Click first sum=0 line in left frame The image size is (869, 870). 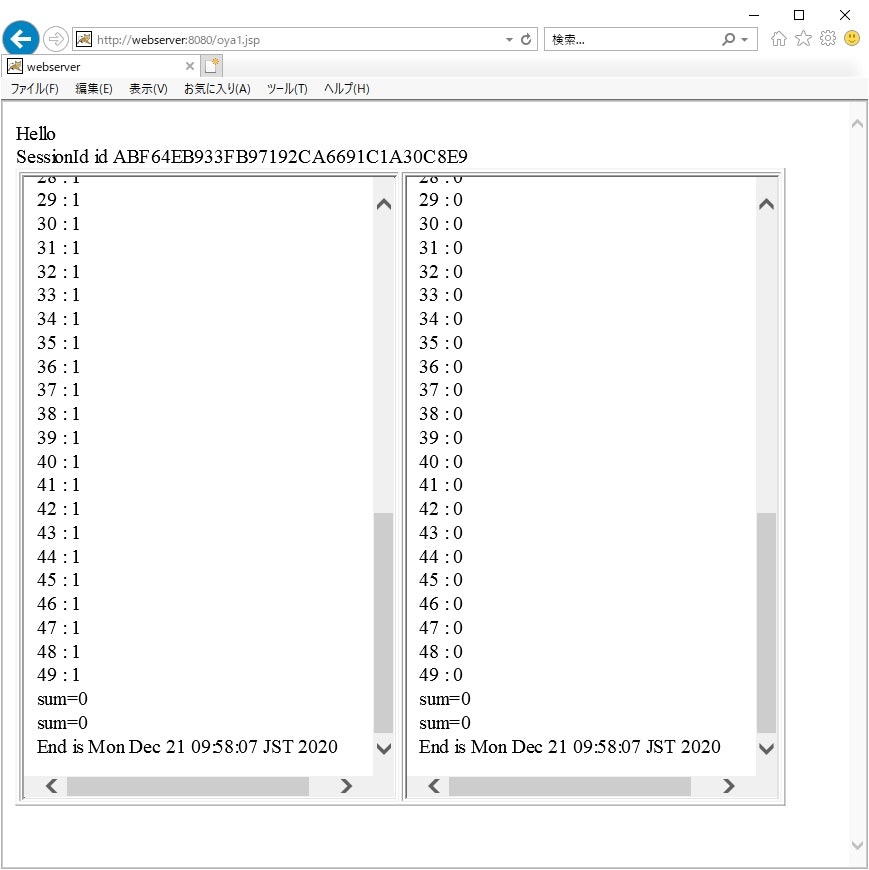pos(62,699)
